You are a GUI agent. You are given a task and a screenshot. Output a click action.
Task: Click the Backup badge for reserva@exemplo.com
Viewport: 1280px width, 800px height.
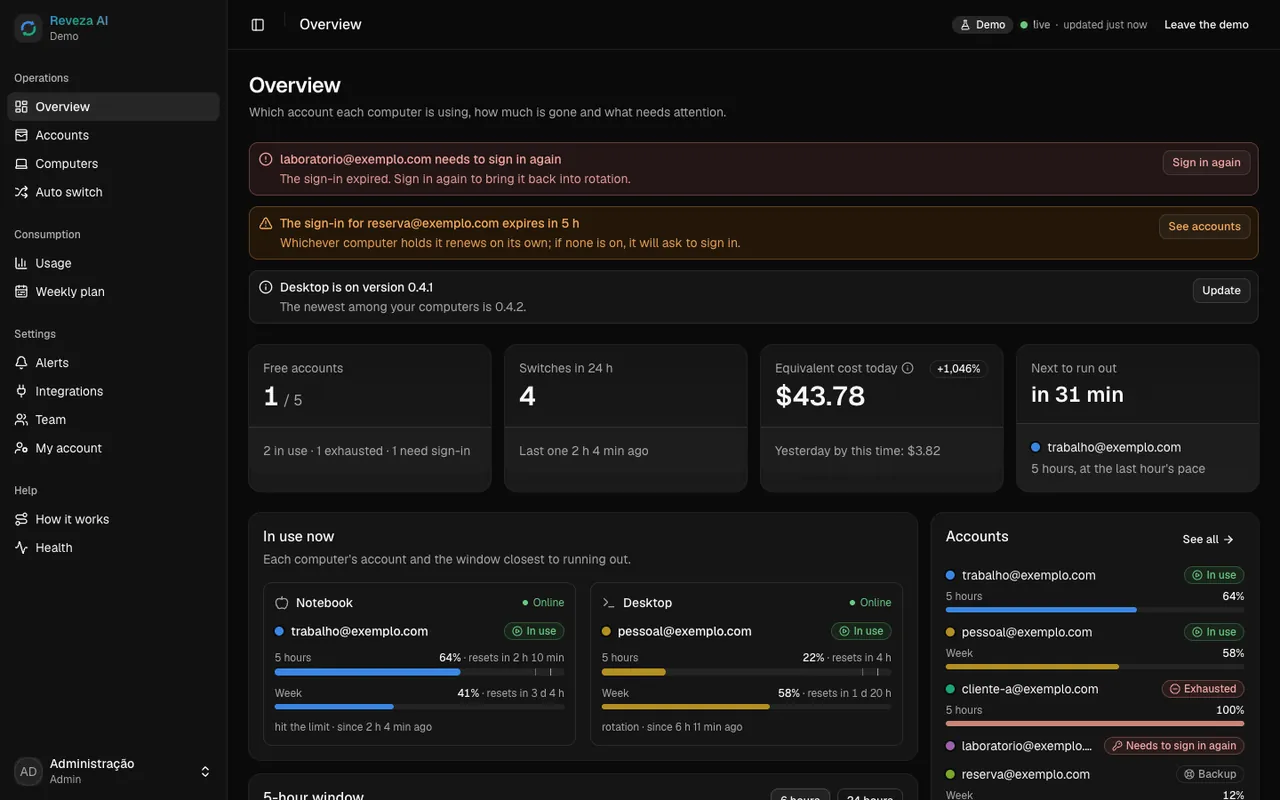[x=1210, y=774]
